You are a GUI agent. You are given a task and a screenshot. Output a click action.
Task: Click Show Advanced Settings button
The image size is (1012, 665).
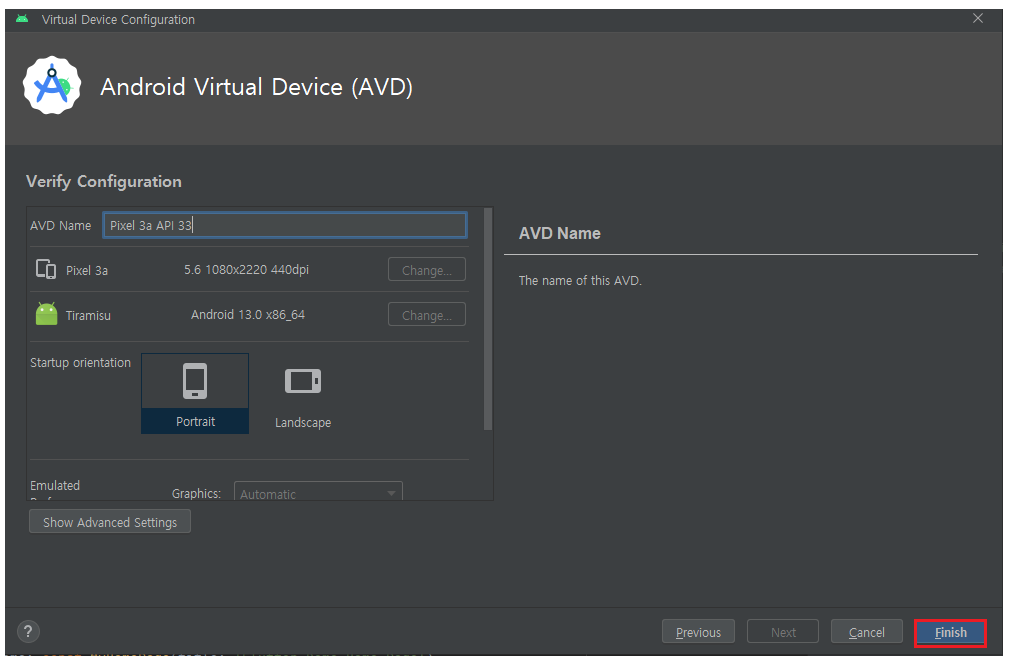[x=110, y=522]
